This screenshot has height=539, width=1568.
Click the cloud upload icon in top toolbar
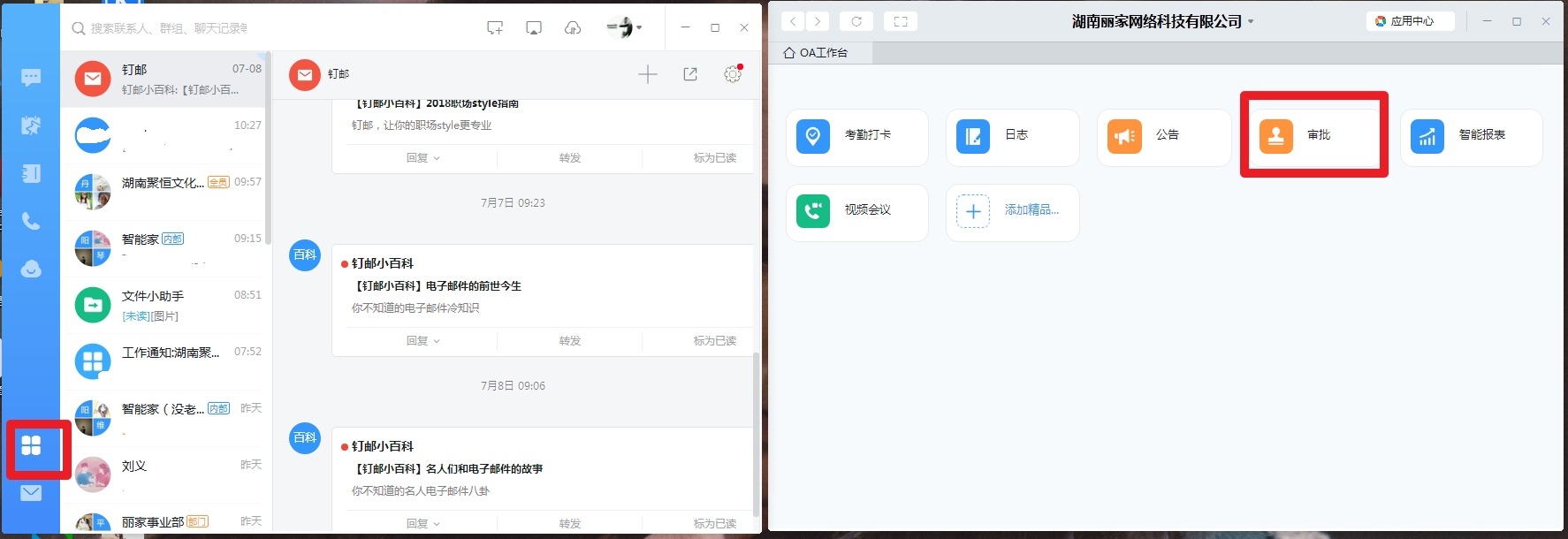[573, 28]
